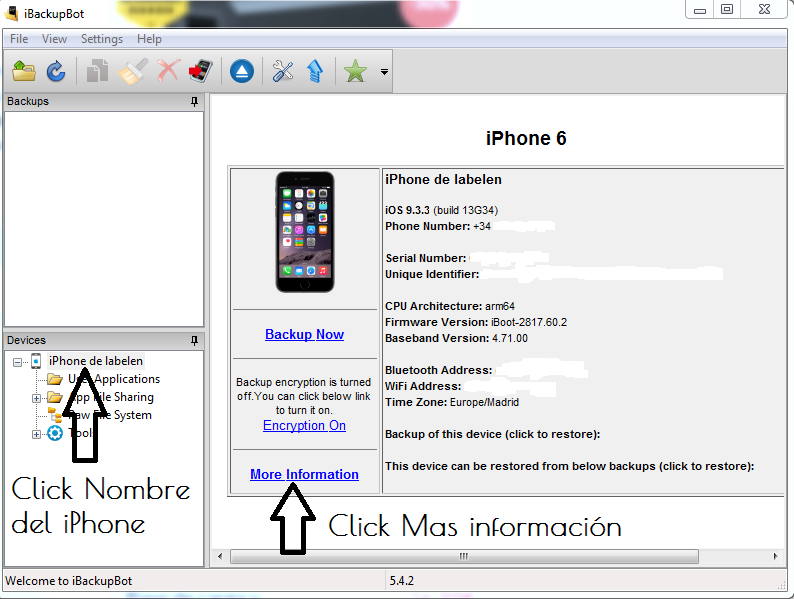Click the red X delete icon
The image size is (794, 599).
click(x=168, y=71)
